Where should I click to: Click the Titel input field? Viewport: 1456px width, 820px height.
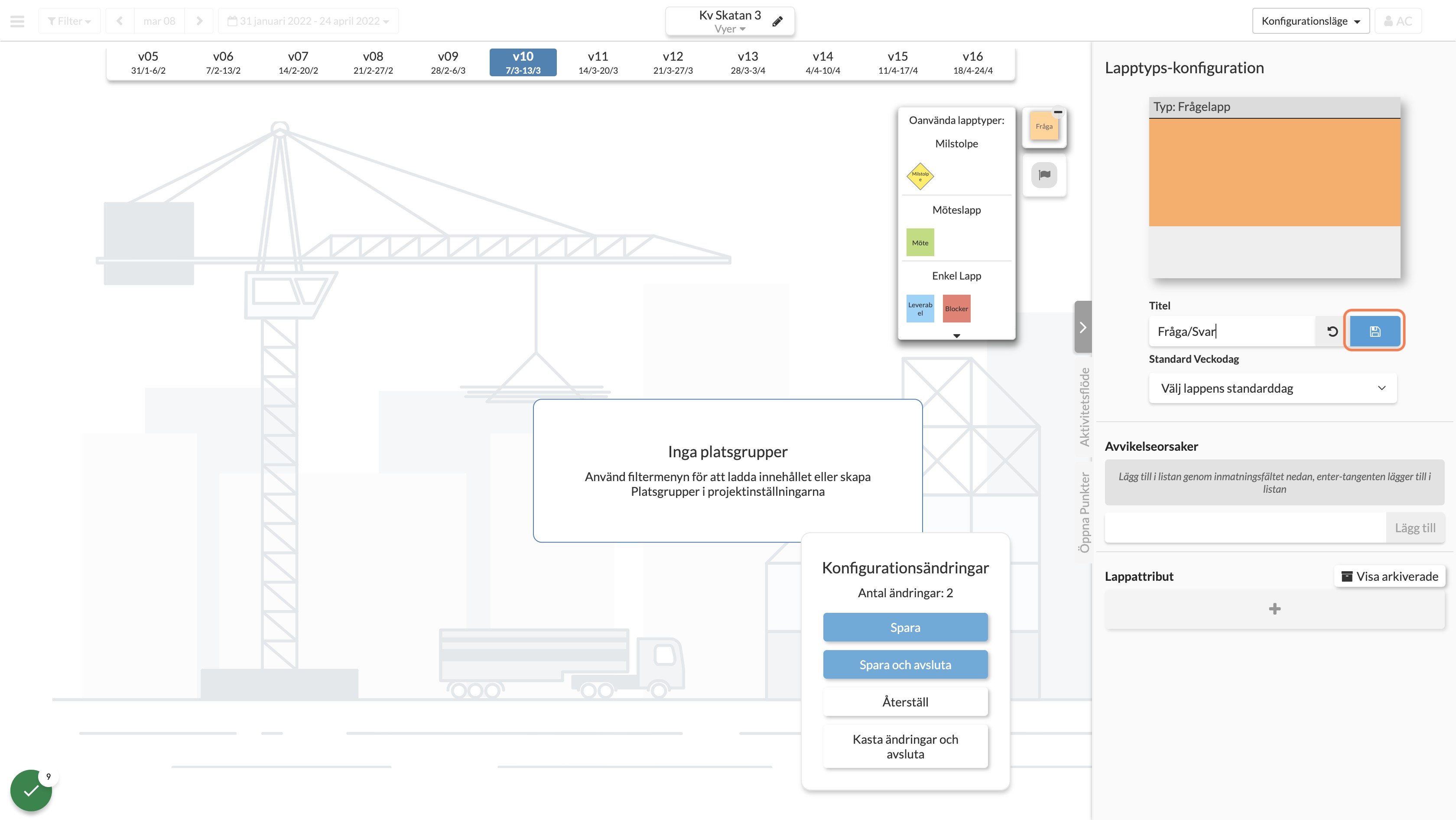pyautogui.click(x=1232, y=331)
